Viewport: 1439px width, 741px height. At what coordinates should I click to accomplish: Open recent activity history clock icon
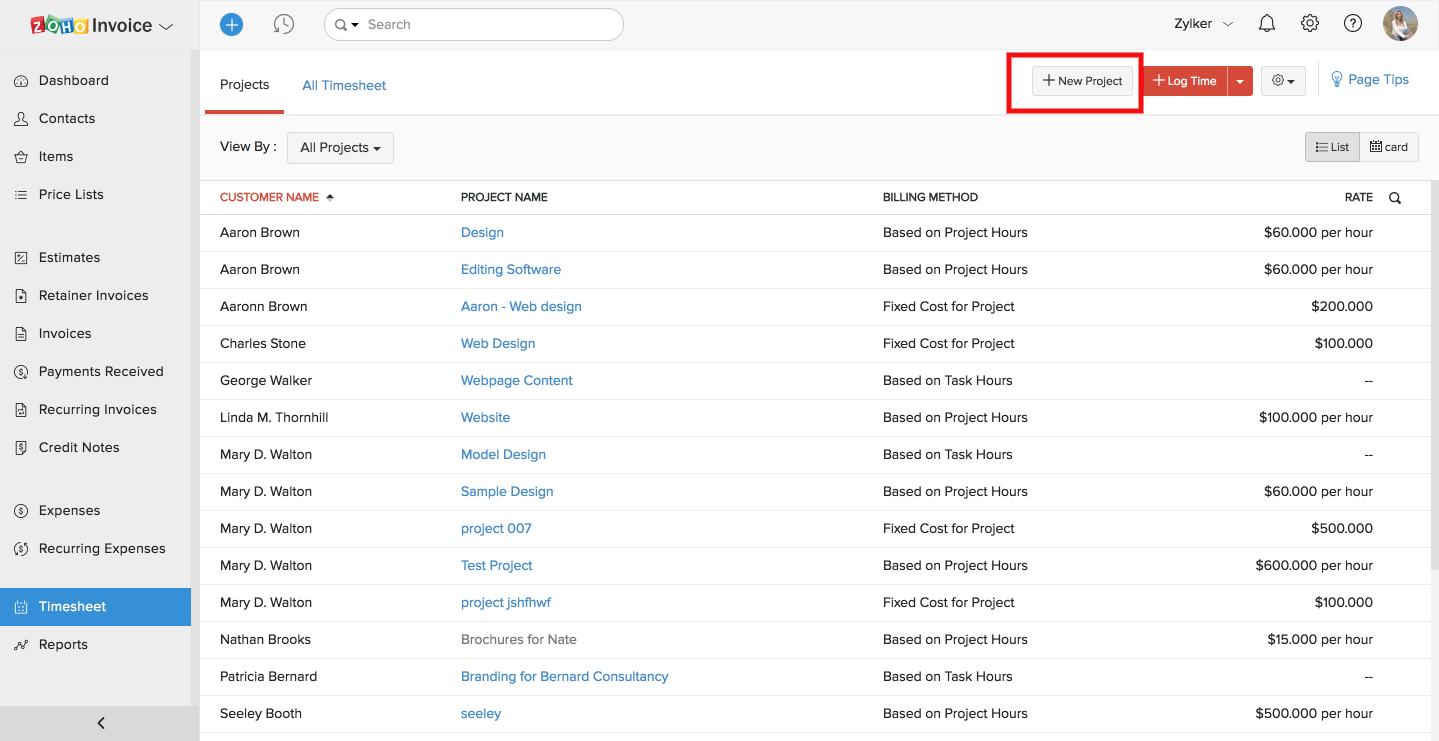pos(284,24)
